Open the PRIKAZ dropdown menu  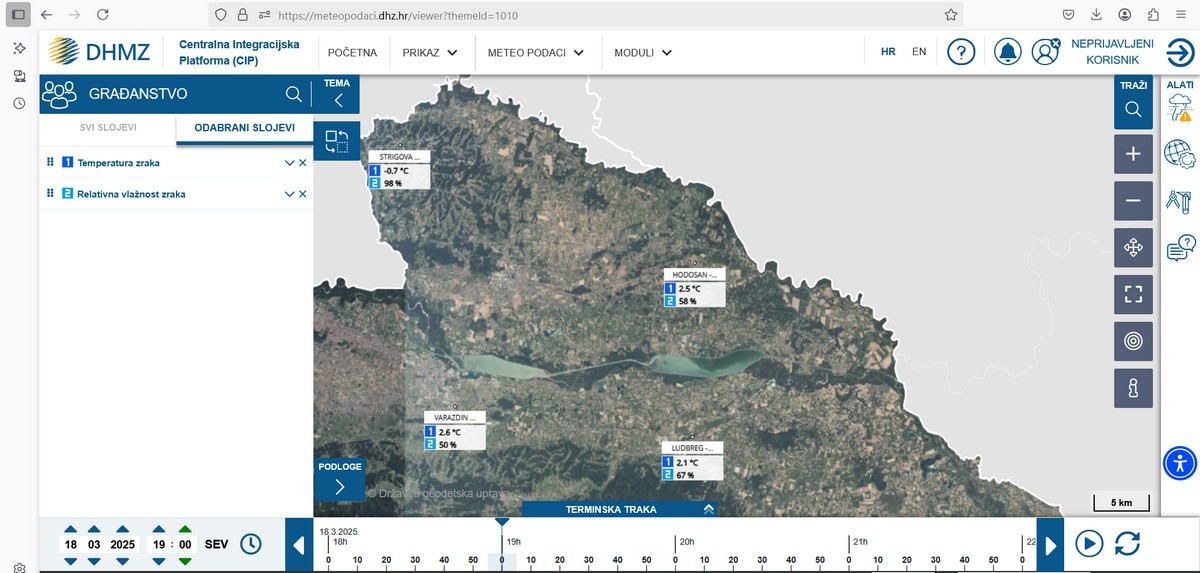click(x=430, y=52)
